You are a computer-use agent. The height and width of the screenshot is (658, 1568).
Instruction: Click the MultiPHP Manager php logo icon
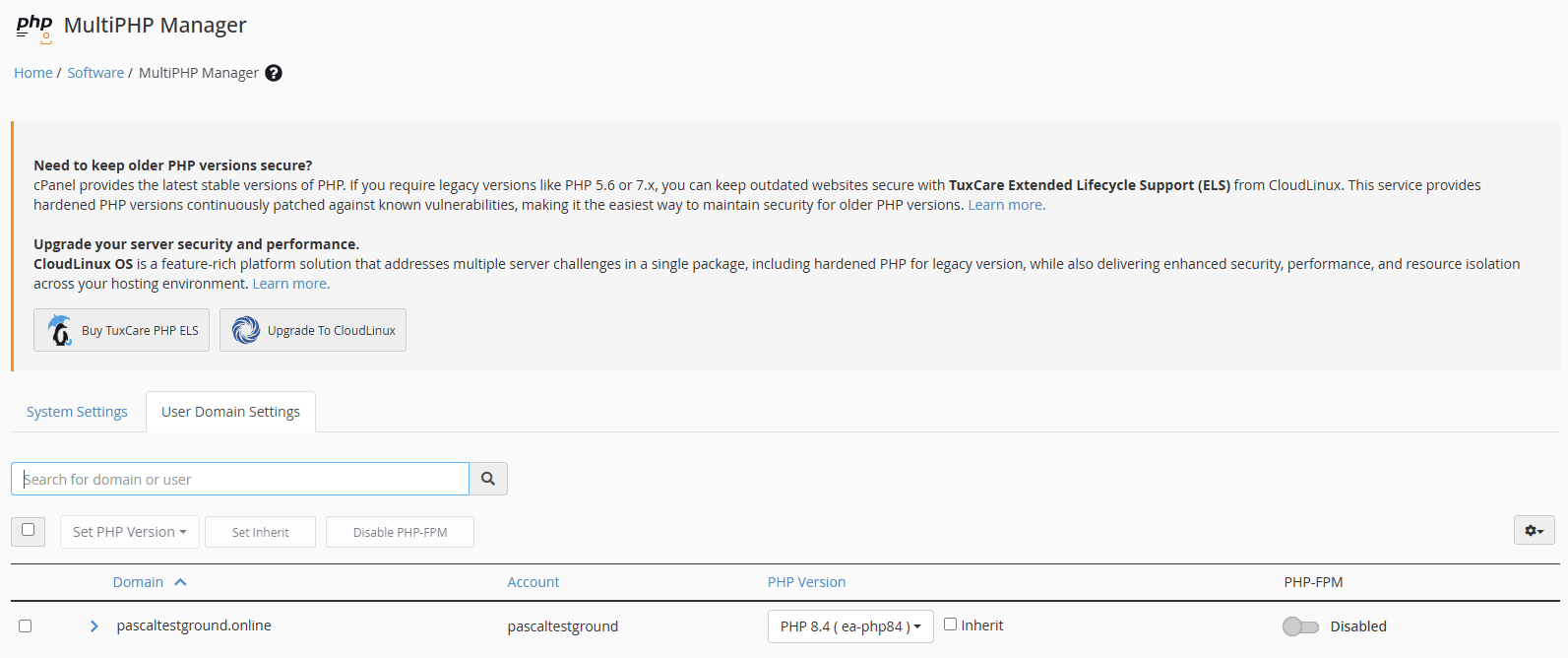pyautogui.click(x=34, y=28)
